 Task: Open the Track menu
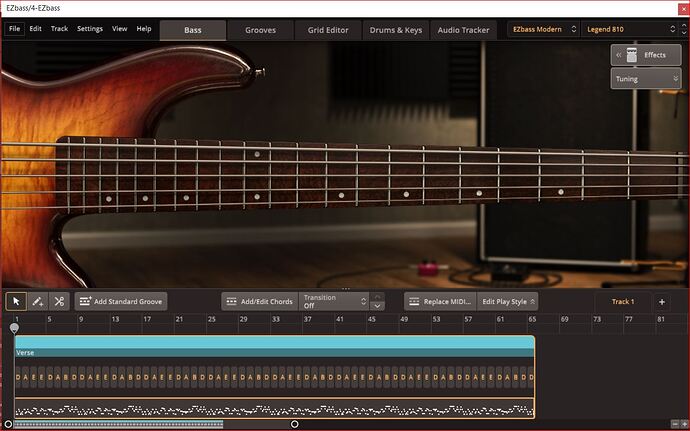point(59,29)
